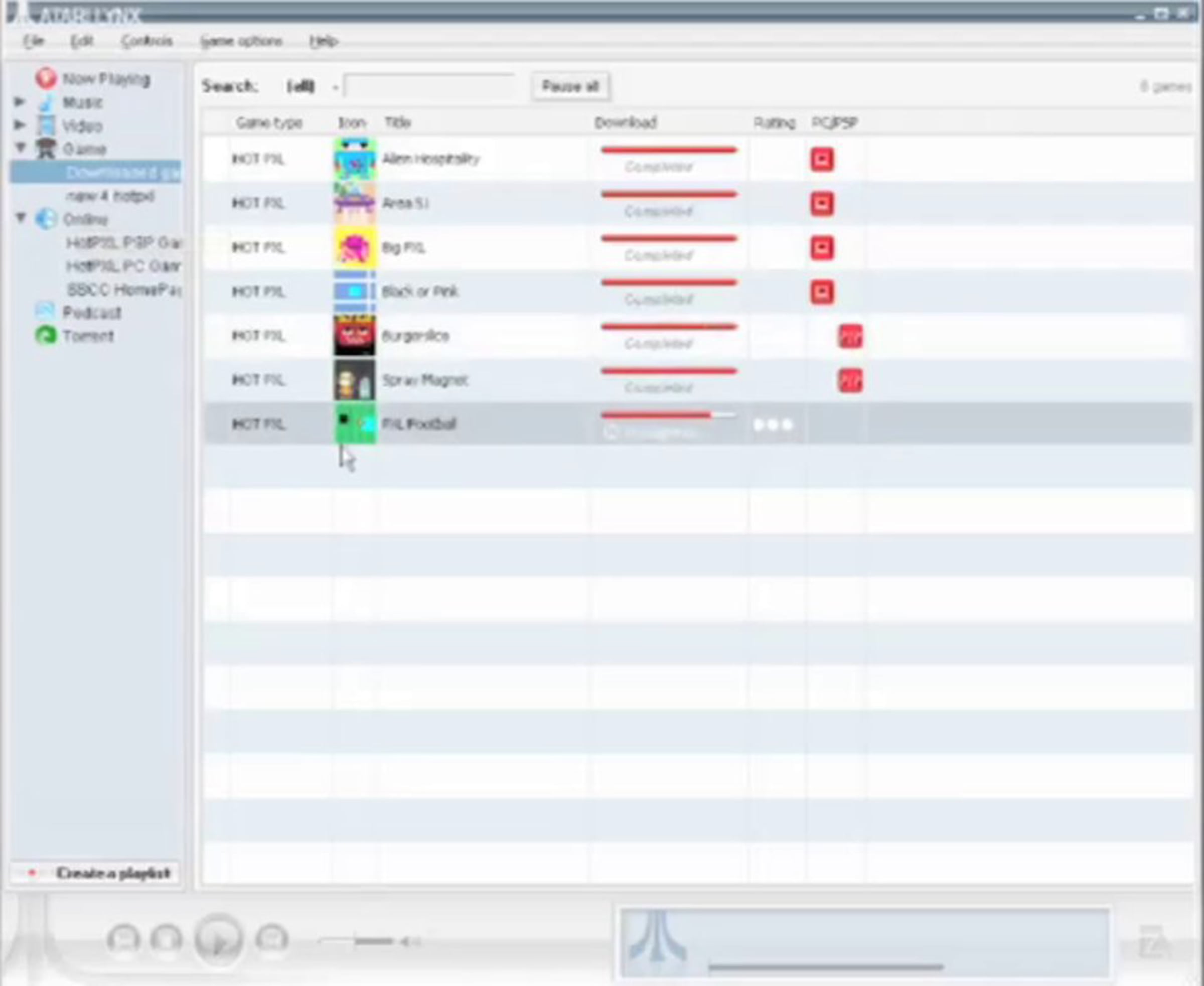Sort by the Game type column header

point(269,122)
